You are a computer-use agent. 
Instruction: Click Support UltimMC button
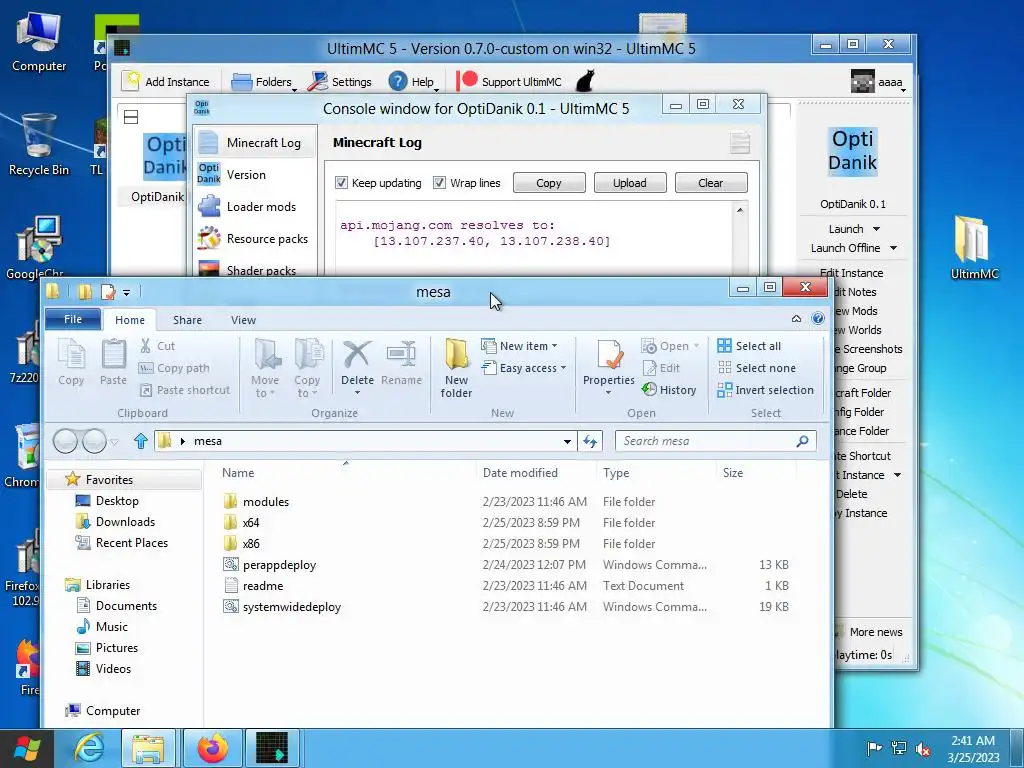(x=509, y=82)
